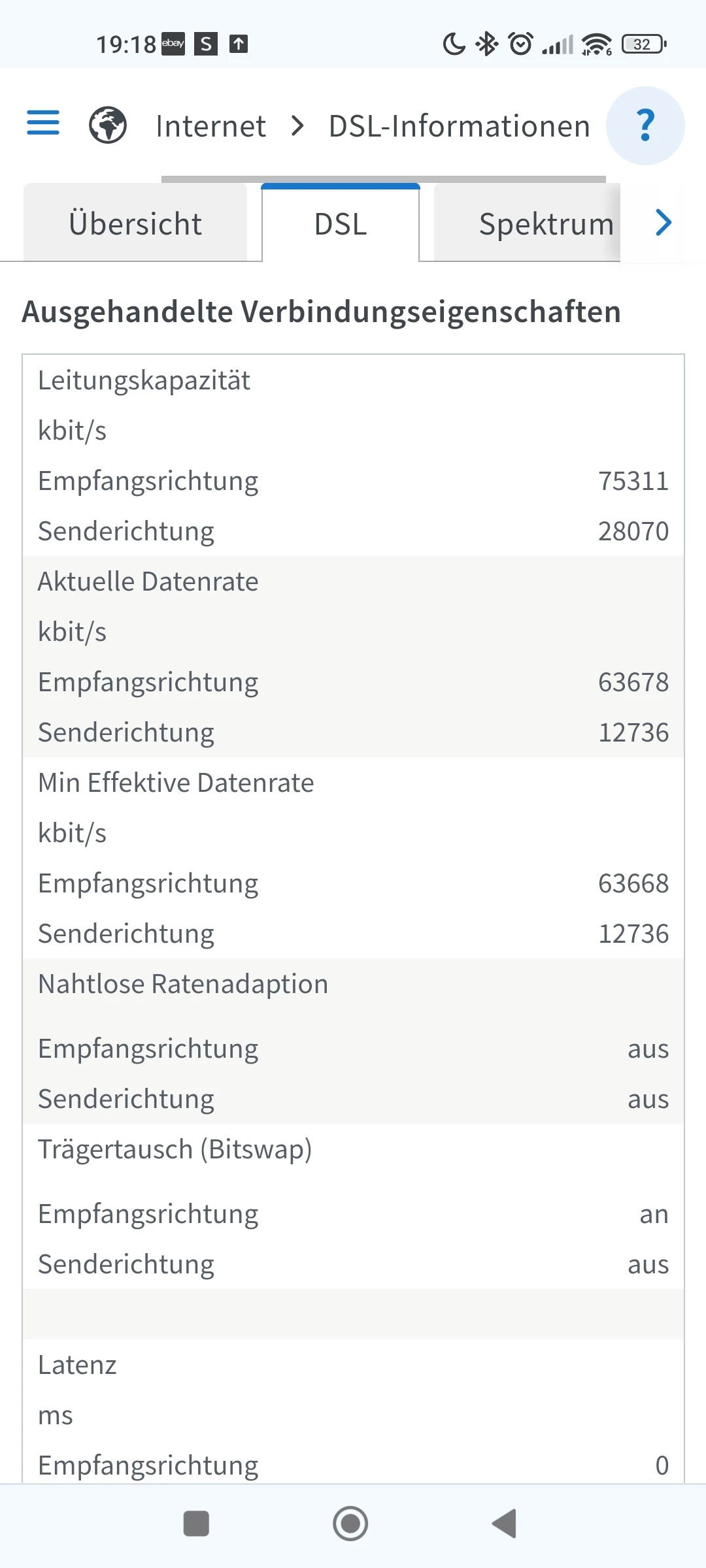
Task: Tap the globe Internet icon
Action: 108,125
